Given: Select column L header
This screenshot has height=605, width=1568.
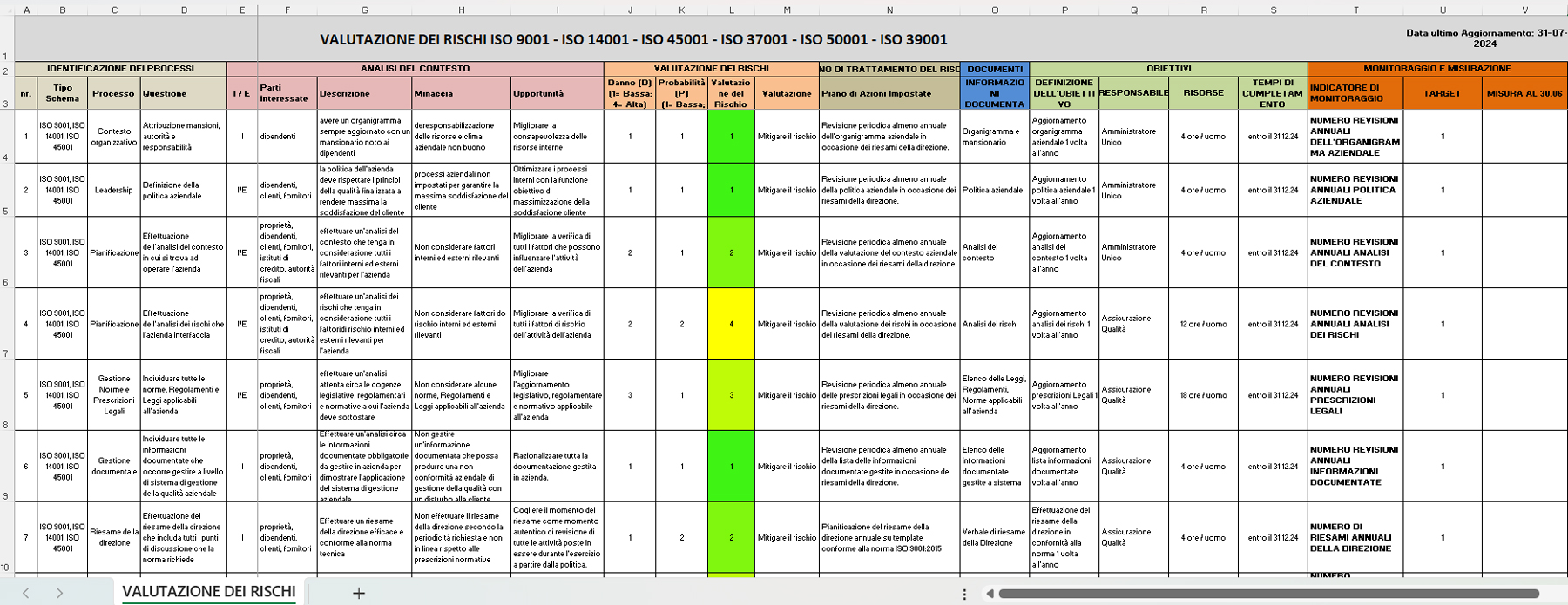Looking at the screenshot, I should (x=731, y=10).
